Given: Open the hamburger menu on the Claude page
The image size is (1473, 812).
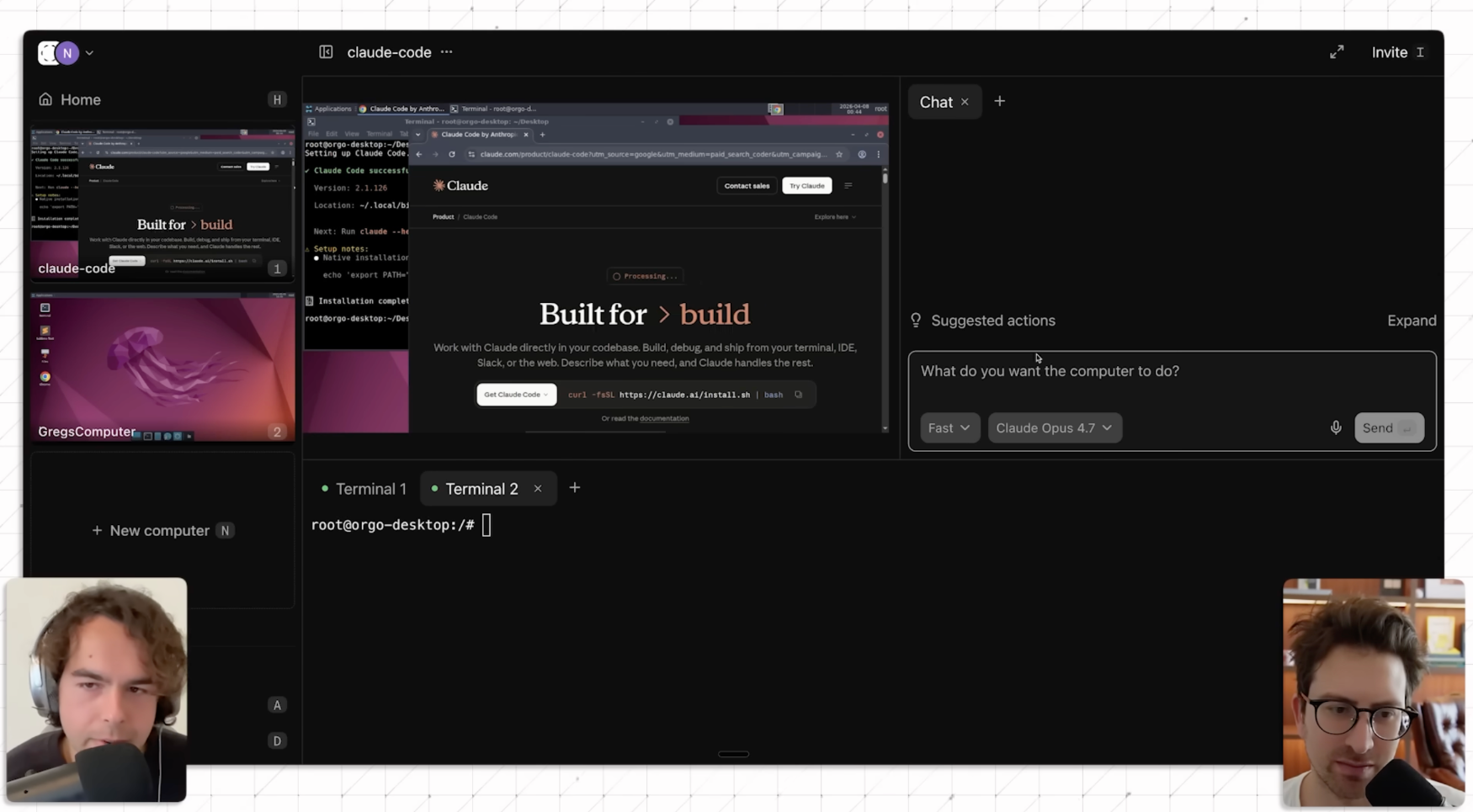Looking at the screenshot, I should point(848,186).
